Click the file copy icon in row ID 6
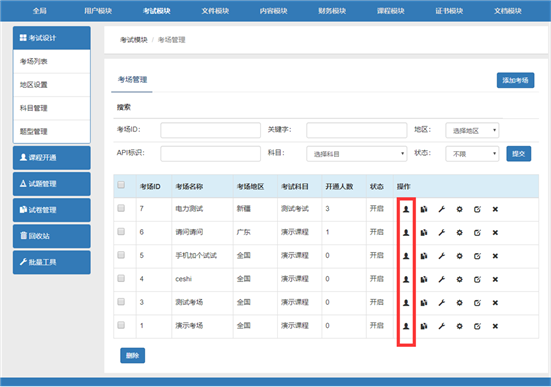Viewport: 551px width, 387px height. point(424,232)
